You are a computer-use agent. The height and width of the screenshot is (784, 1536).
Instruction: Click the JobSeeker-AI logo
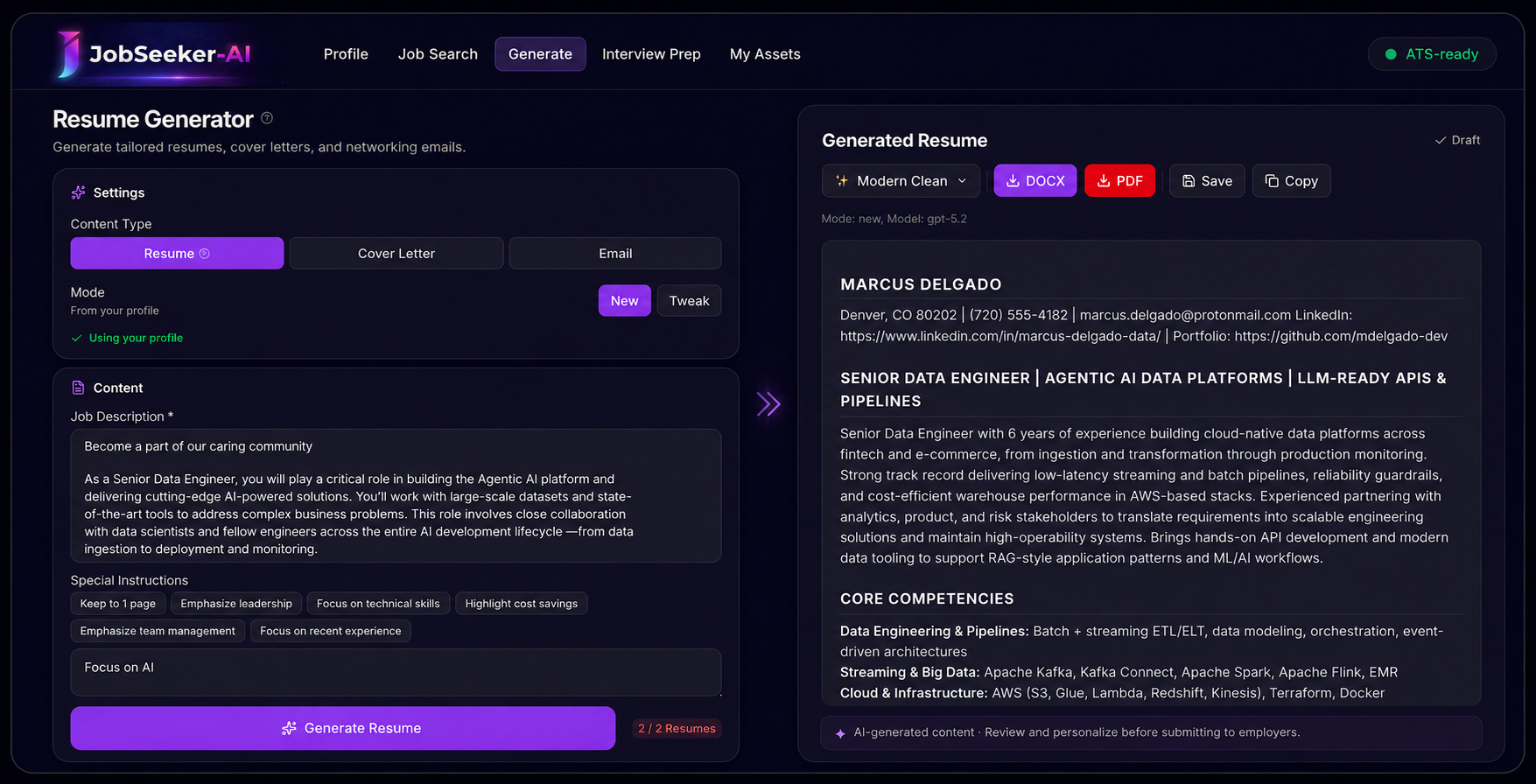click(x=155, y=53)
